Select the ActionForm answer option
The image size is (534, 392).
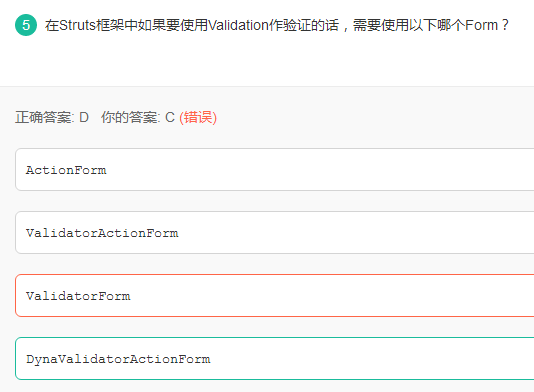click(x=274, y=170)
